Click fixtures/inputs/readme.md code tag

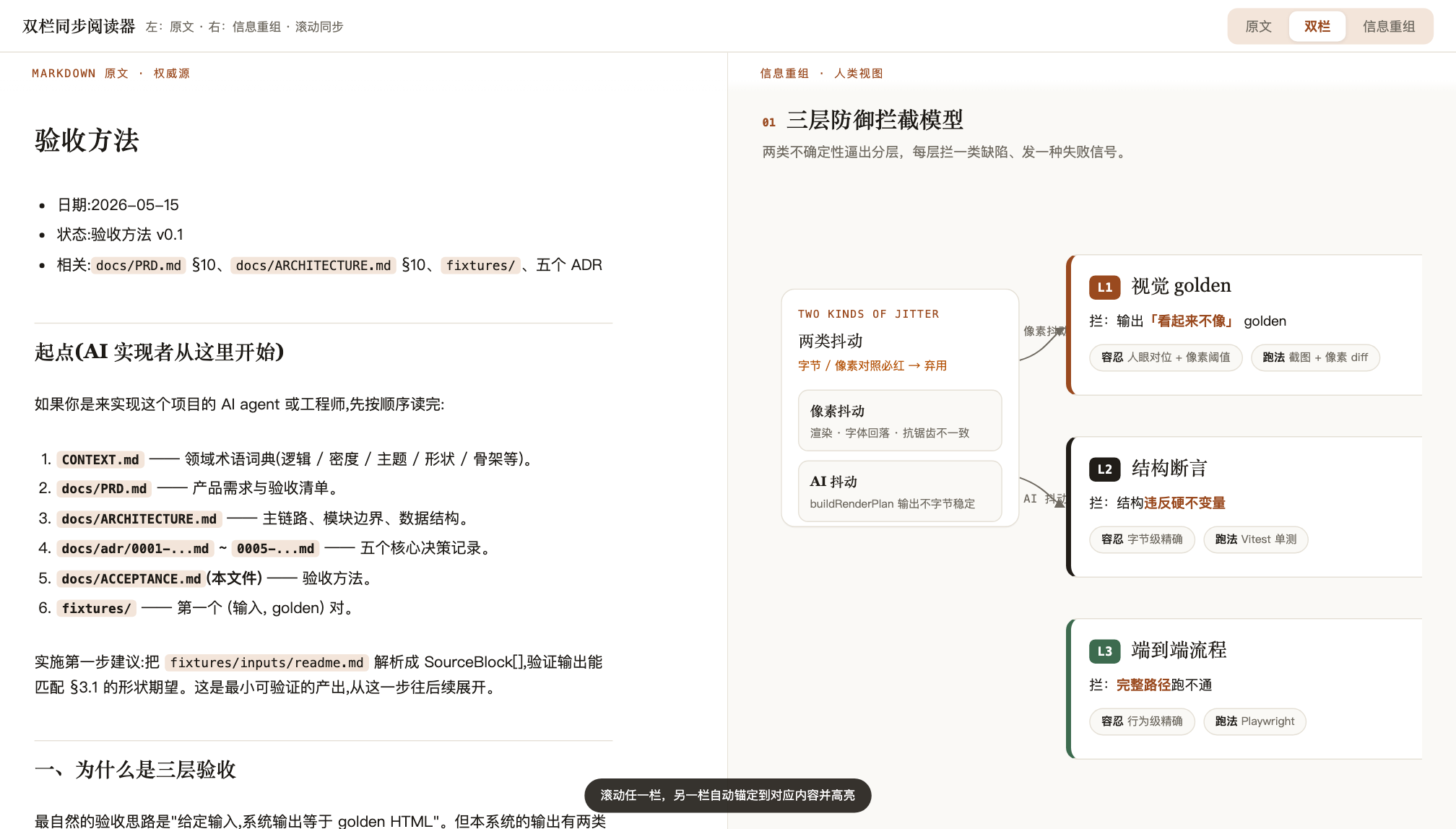point(266,663)
